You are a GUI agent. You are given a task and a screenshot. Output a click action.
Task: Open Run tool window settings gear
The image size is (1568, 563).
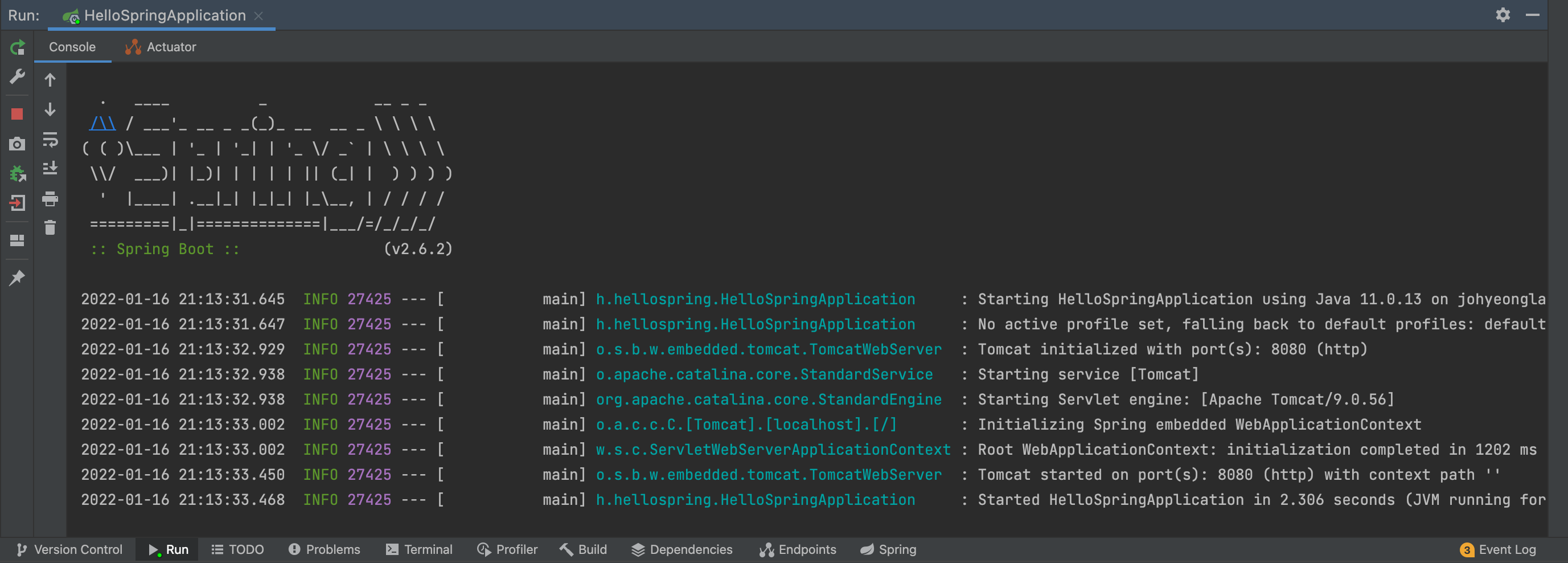[1503, 15]
